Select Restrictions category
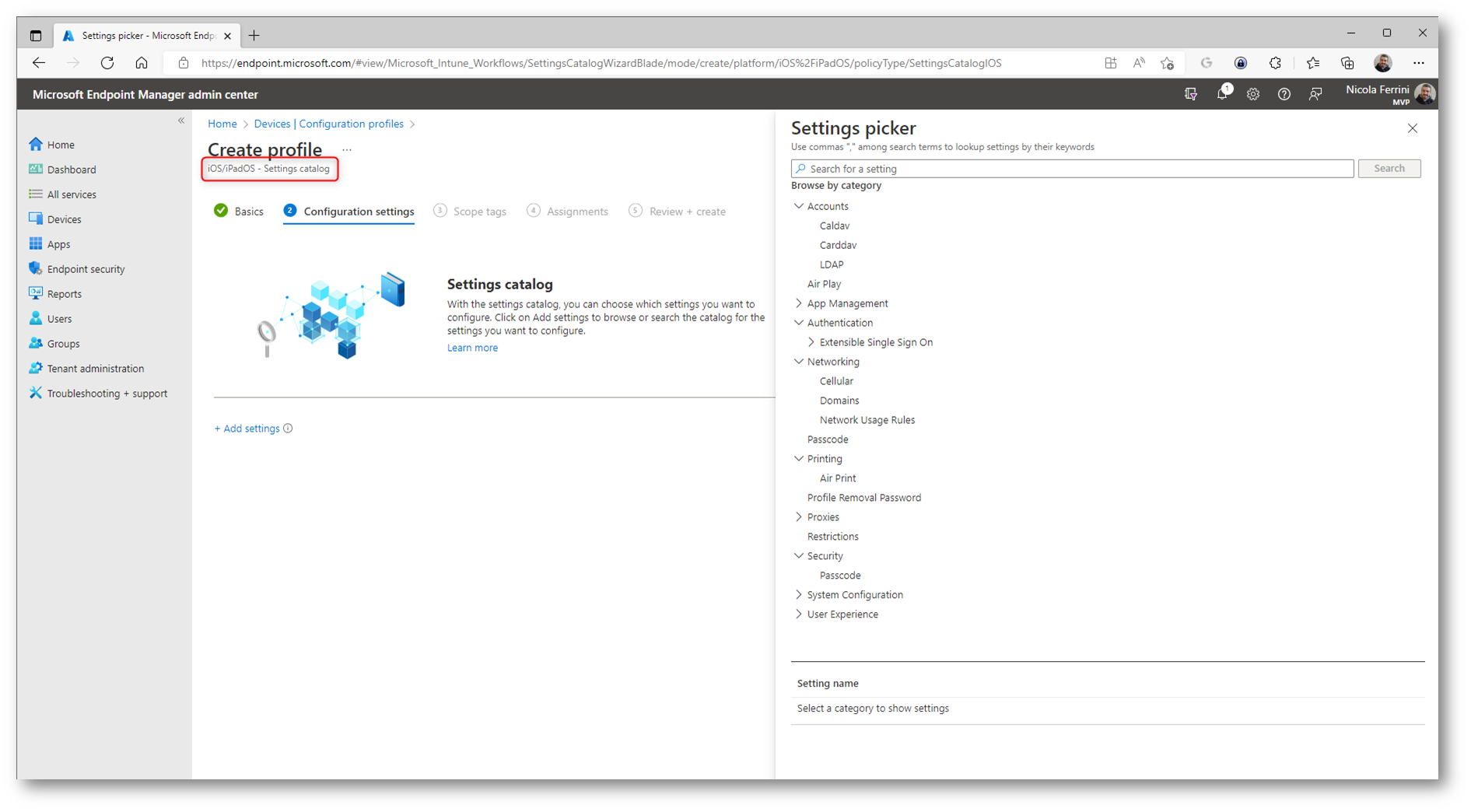The width and height of the screenshot is (1471, 812). (x=832, y=537)
